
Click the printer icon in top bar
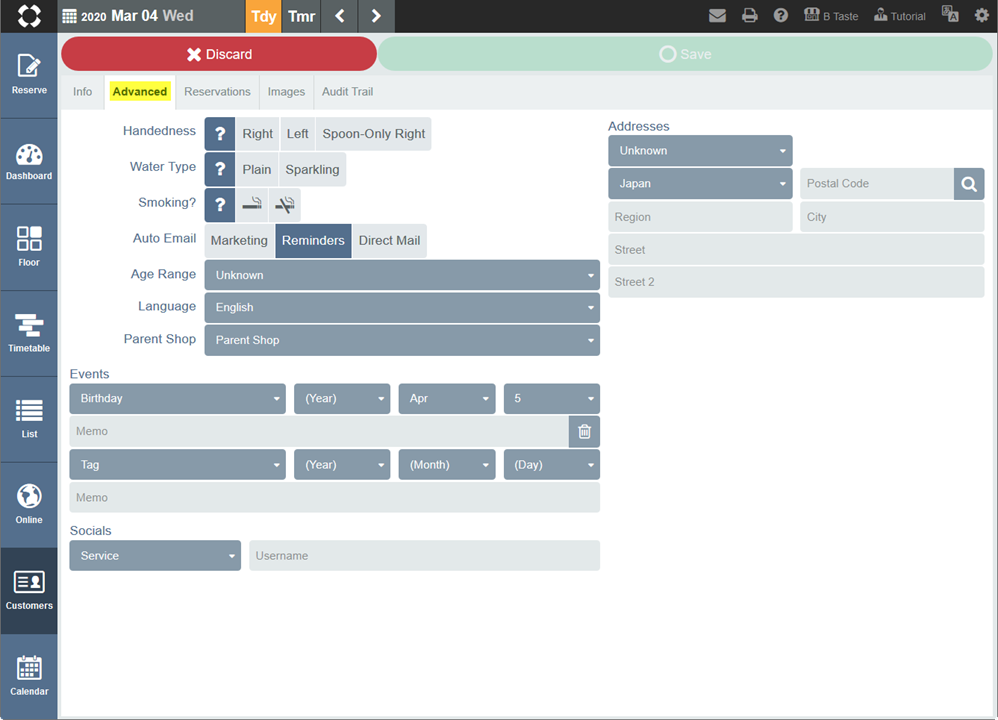tap(750, 16)
